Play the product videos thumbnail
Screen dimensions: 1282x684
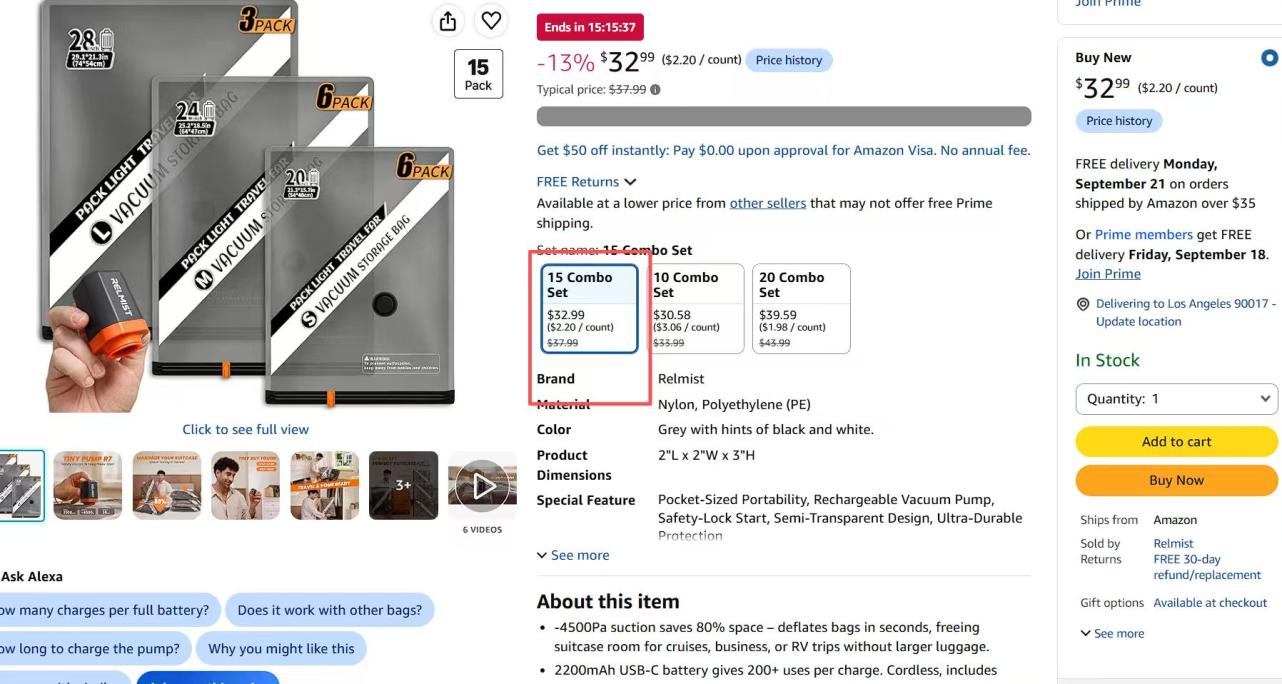point(482,486)
